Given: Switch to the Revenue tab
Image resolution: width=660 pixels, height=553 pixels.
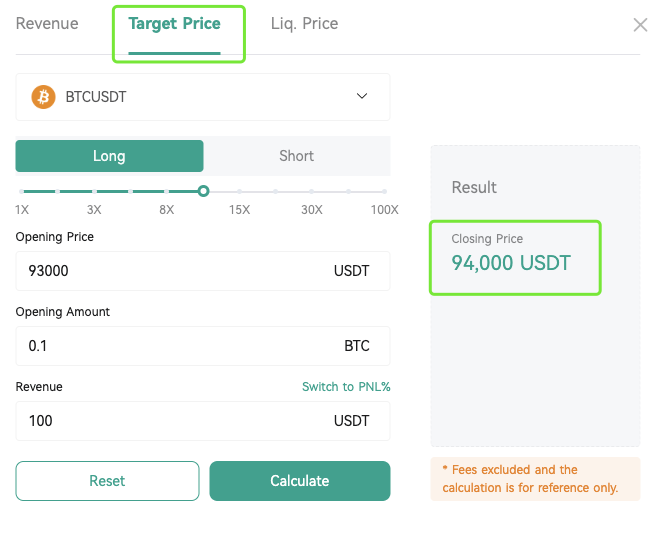Looking at the screenshot, I should coord(47,24).
